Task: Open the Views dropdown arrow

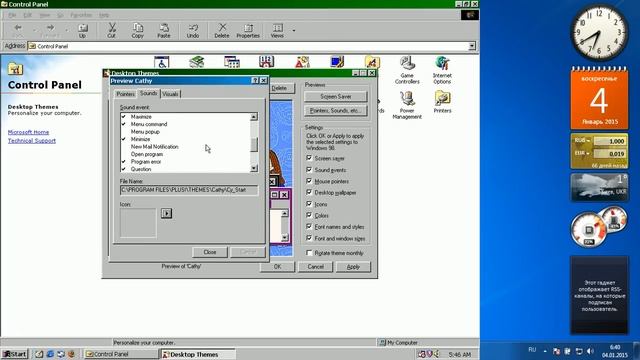Action: 293,31
